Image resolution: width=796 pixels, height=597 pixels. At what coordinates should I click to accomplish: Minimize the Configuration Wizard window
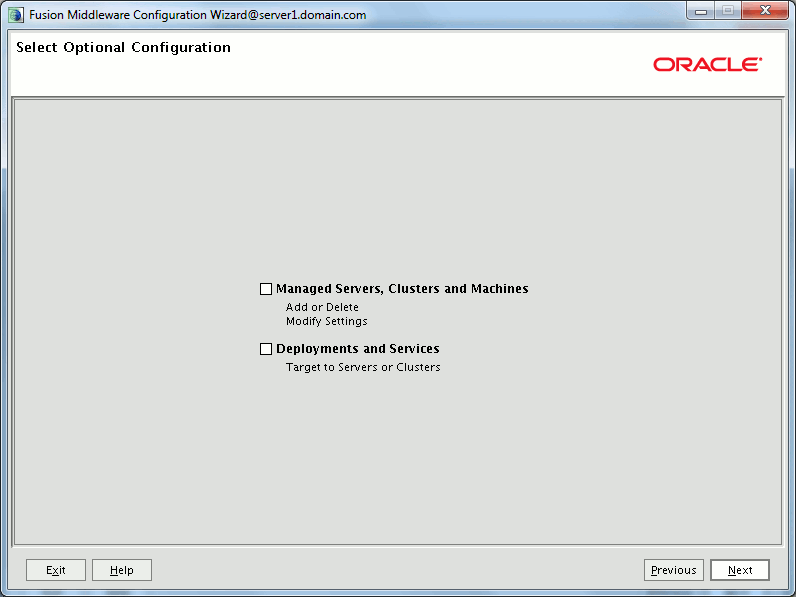point(701,11)
